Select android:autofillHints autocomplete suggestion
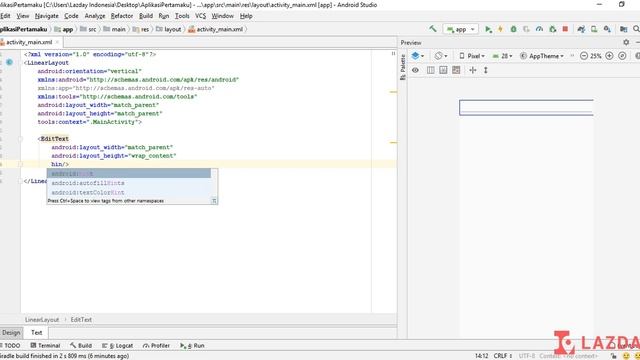The height and width of the screenshot is (360, 640). (129, 183)
